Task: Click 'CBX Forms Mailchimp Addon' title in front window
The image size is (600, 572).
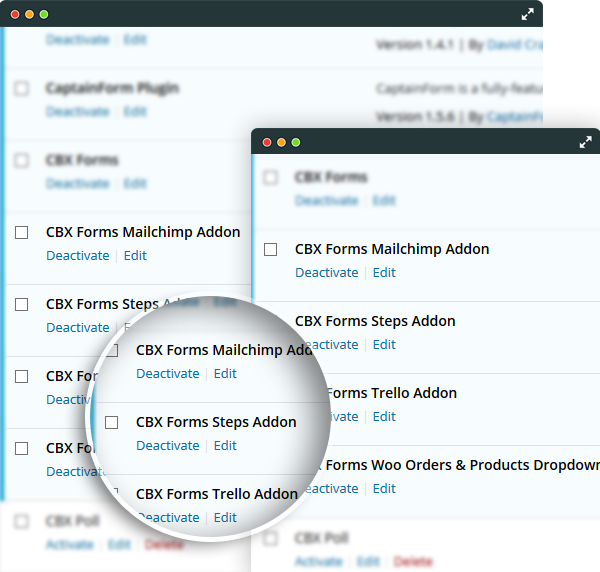Action: [392, 249]
